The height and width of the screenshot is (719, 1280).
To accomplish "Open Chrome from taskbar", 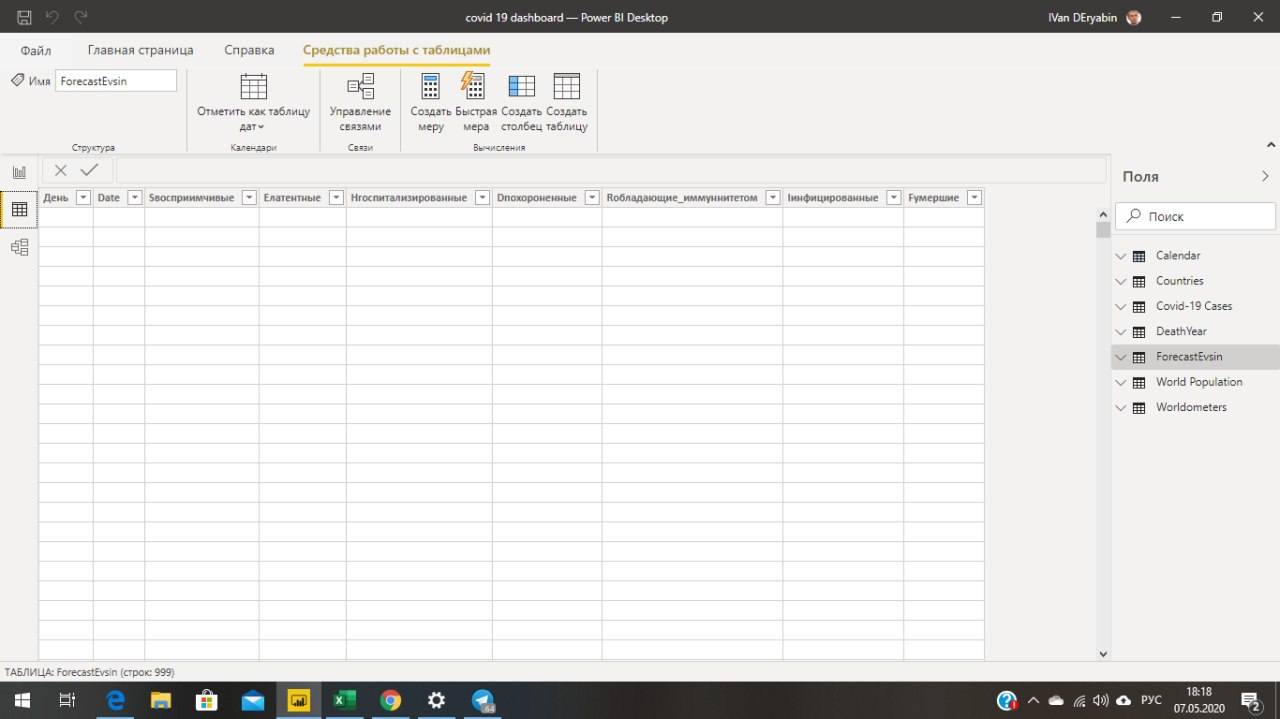I will [x=390, y=700].
